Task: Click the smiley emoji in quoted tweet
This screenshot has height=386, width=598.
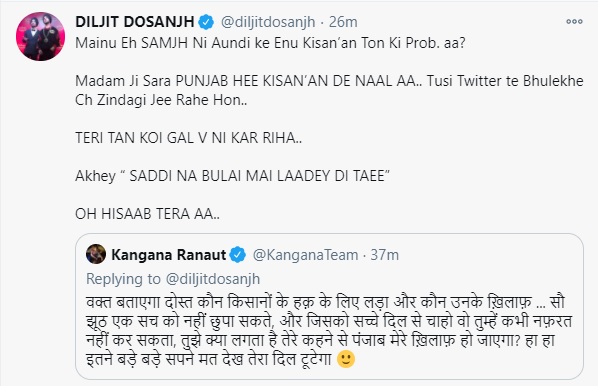Action: coord(346,359)
